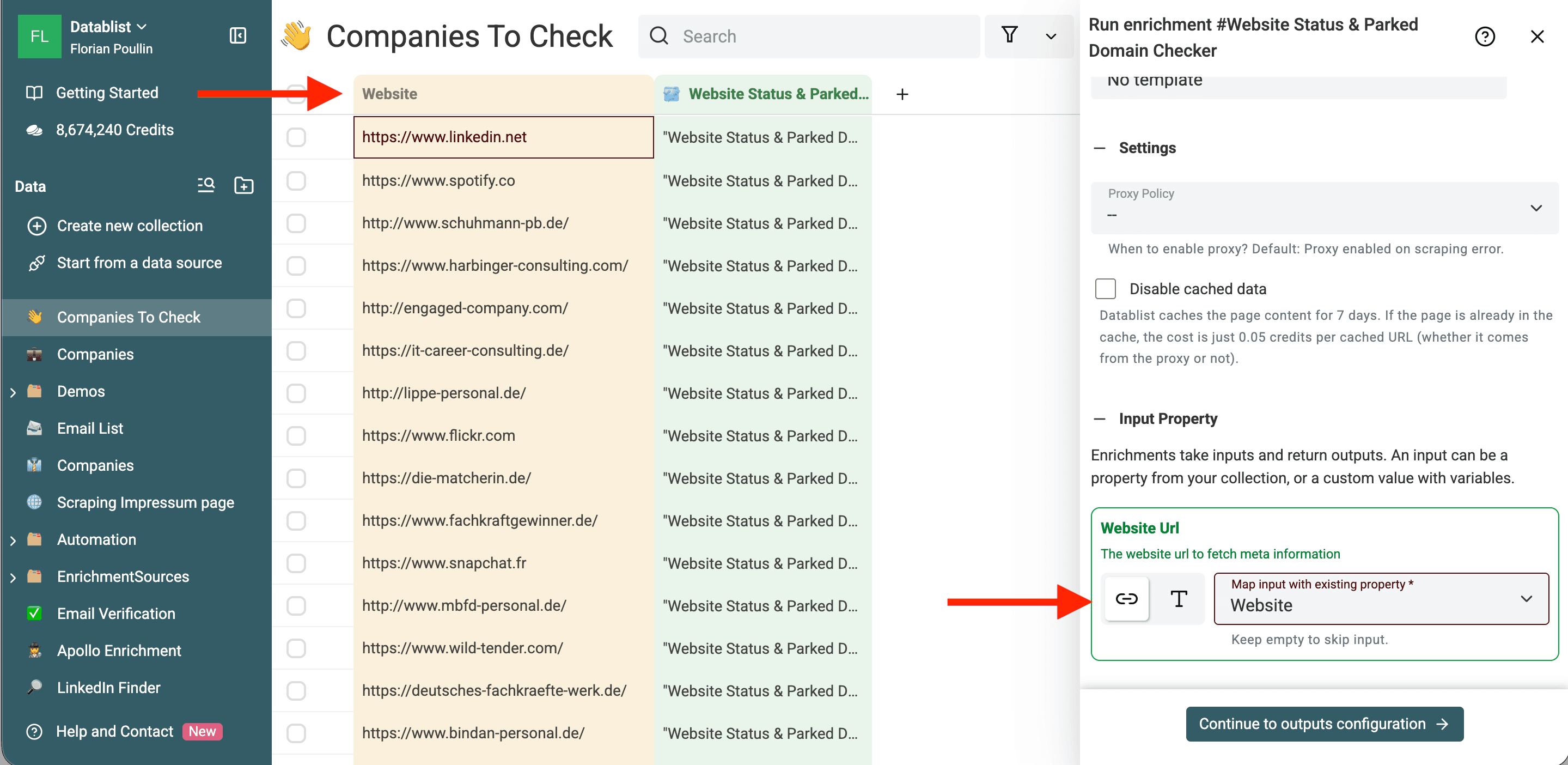This screenshot has width=1568, height=765.
Task: Click Continue to outputs configuration
Action: point(1324,724)
